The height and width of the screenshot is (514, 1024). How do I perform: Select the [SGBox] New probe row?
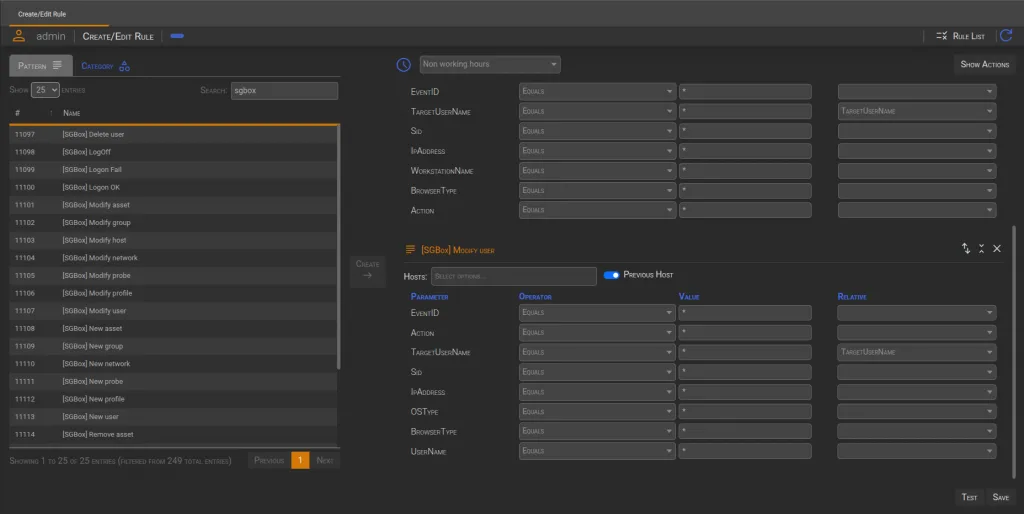(x=173, y=381)
